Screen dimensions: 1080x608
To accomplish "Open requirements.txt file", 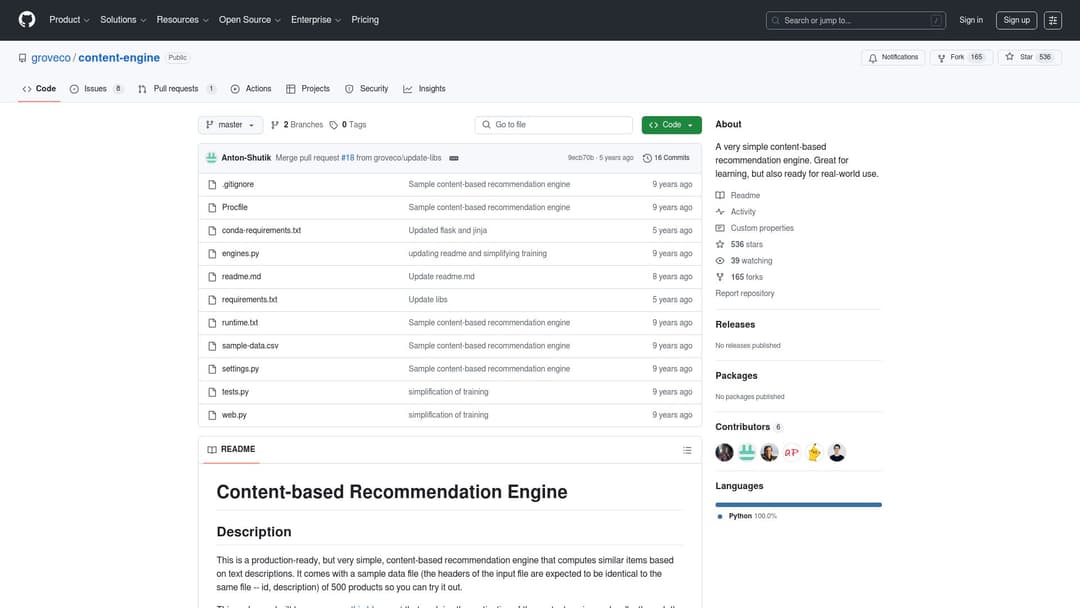I will pos(249,300).
